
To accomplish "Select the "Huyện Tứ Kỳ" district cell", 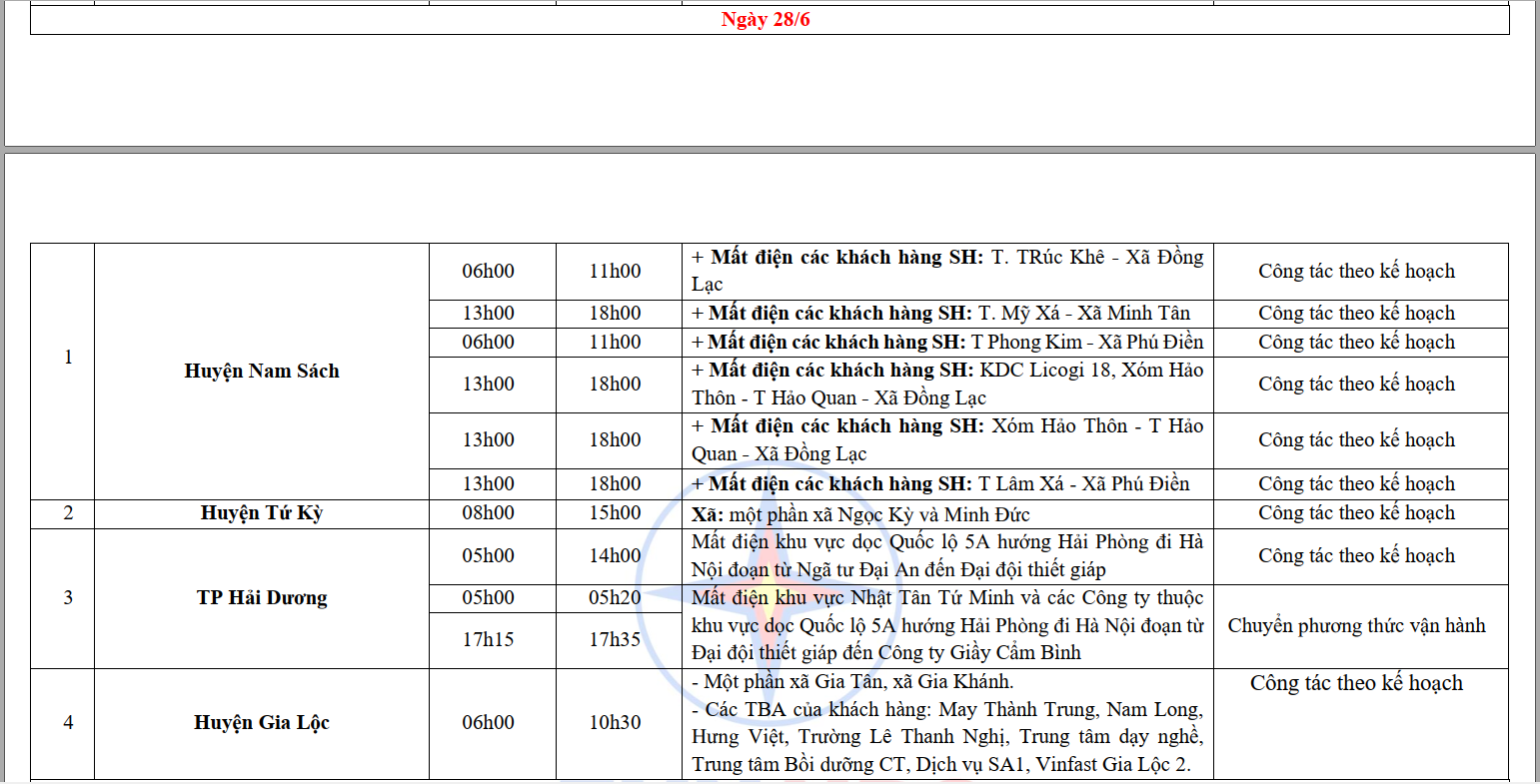I will [262, 513].
